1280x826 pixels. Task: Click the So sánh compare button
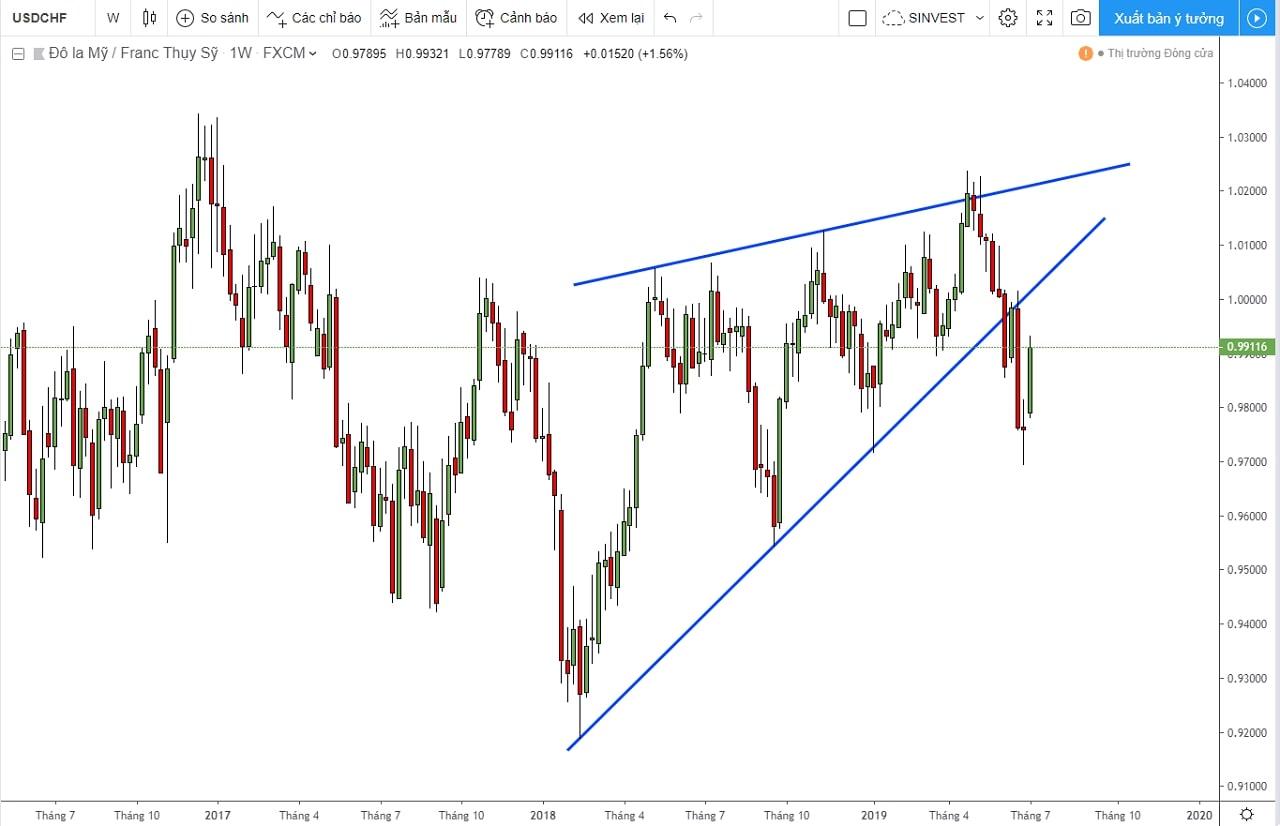tap(212, 18)
